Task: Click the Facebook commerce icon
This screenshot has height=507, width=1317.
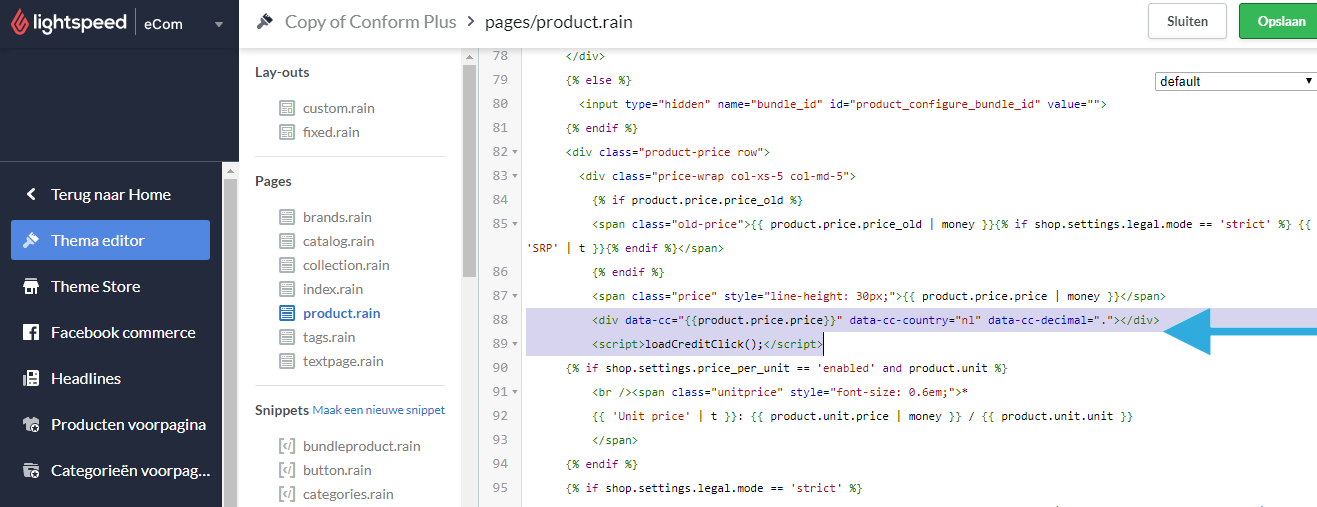Action: pos(31,333)
